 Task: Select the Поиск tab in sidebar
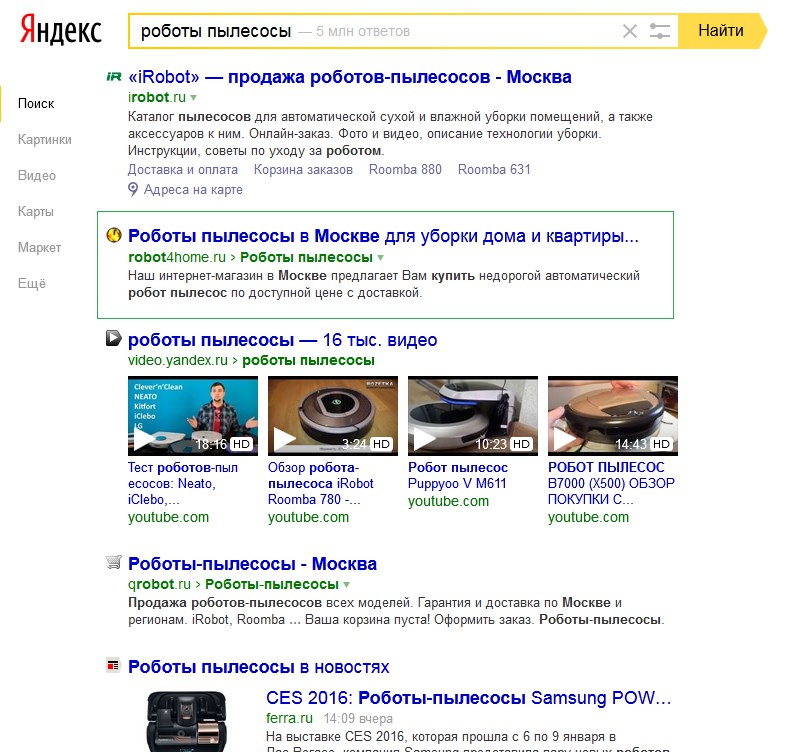click(x=36, y=104)
